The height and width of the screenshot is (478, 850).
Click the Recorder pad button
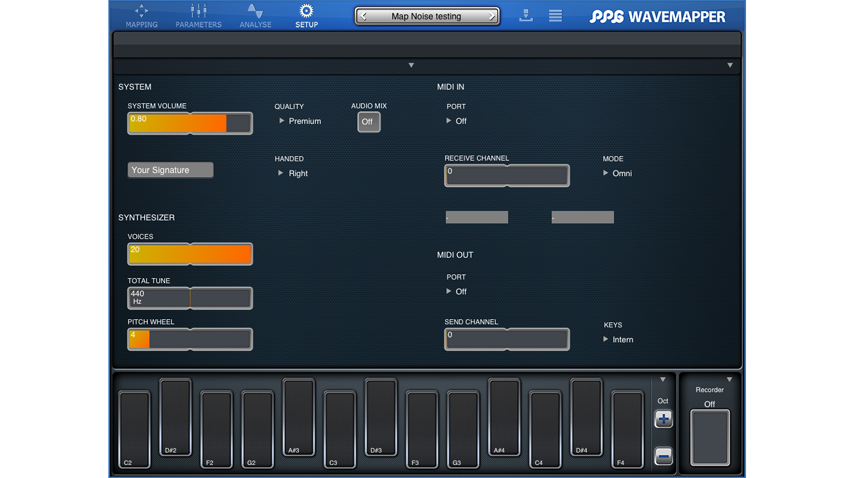pyautogui.click(x=710, y=438)
